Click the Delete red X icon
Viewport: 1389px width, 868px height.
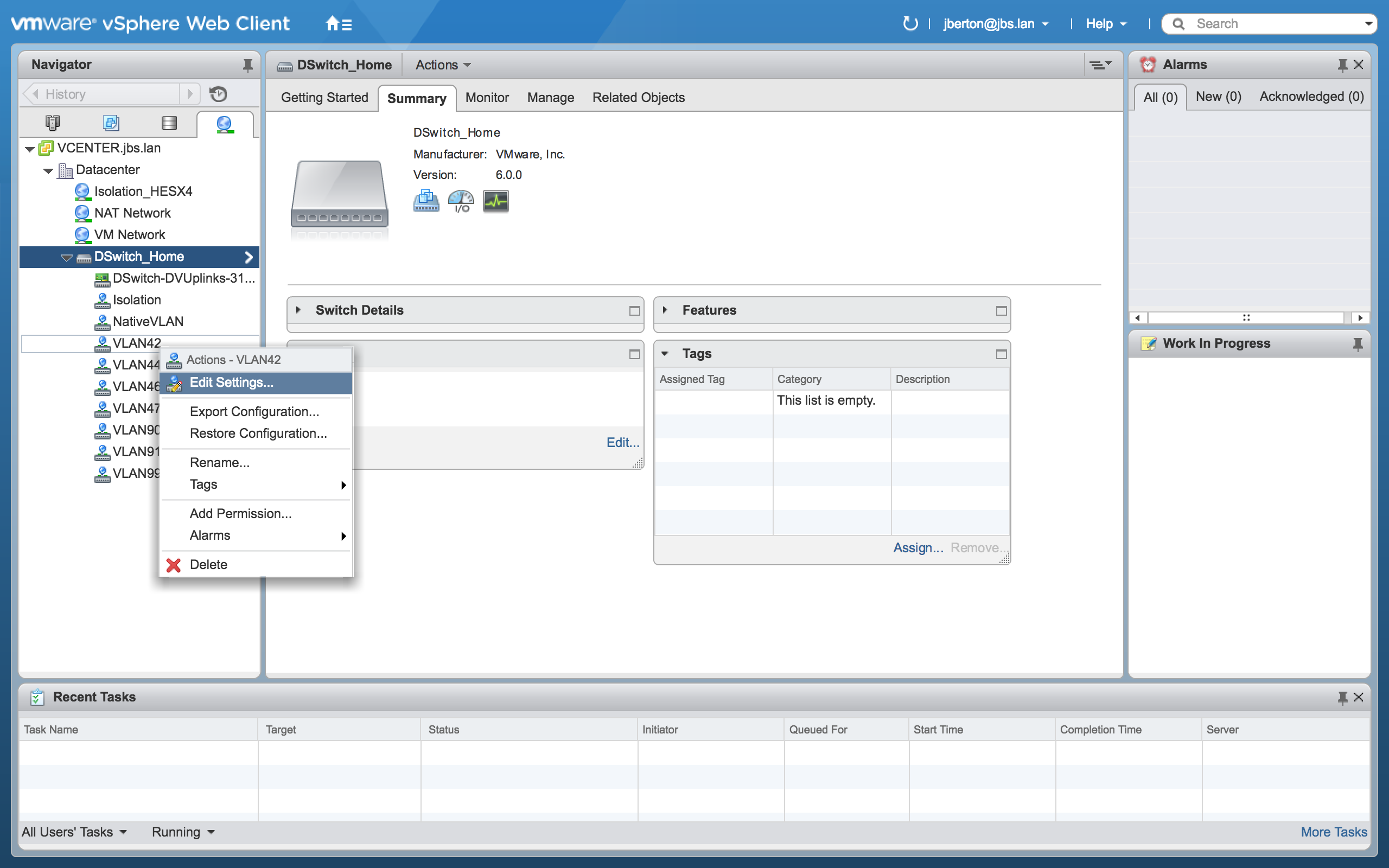point(173,565)
